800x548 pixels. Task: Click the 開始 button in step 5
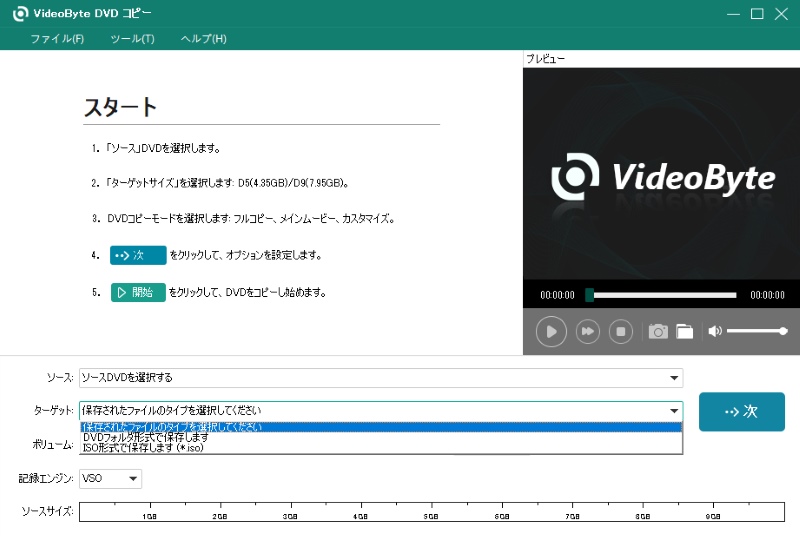click(138, 292)
